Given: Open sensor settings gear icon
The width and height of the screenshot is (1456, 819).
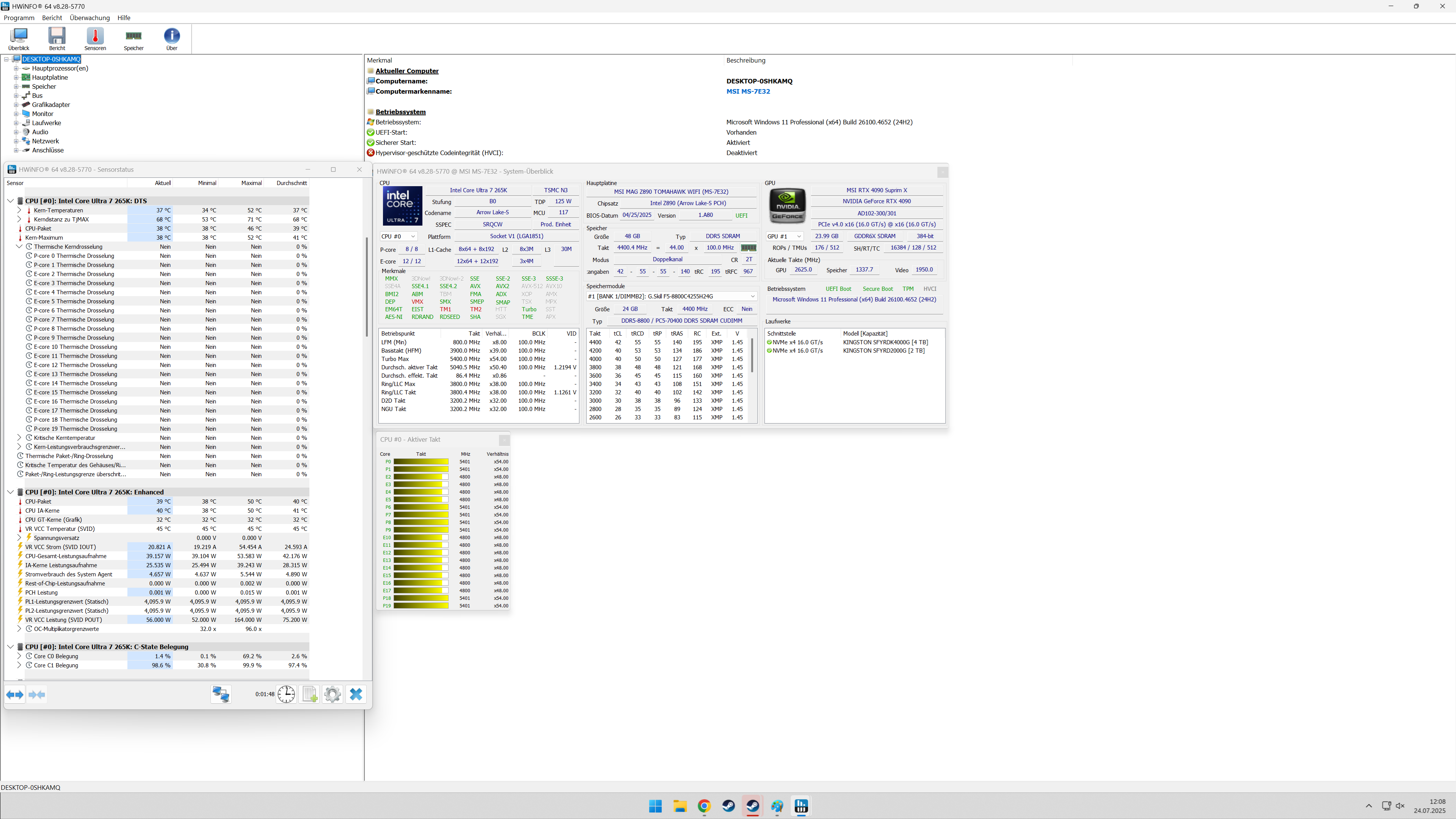Looking at the screenshot, I should [x=333, y=694].
